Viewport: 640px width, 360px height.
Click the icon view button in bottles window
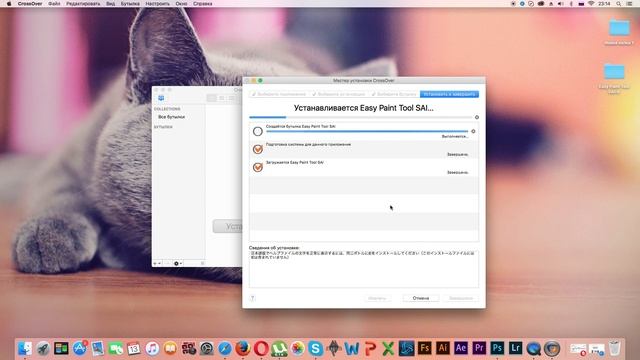(x=212, y=98)
